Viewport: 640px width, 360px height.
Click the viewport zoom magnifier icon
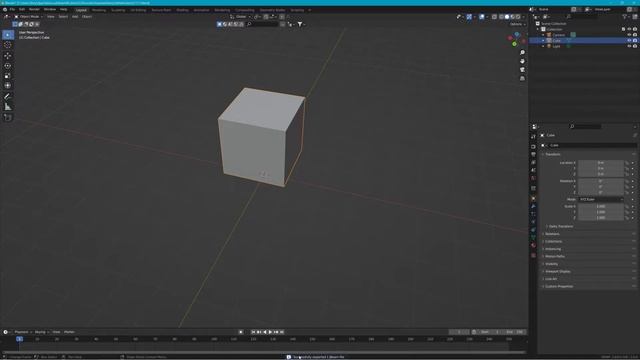[522, 53]
